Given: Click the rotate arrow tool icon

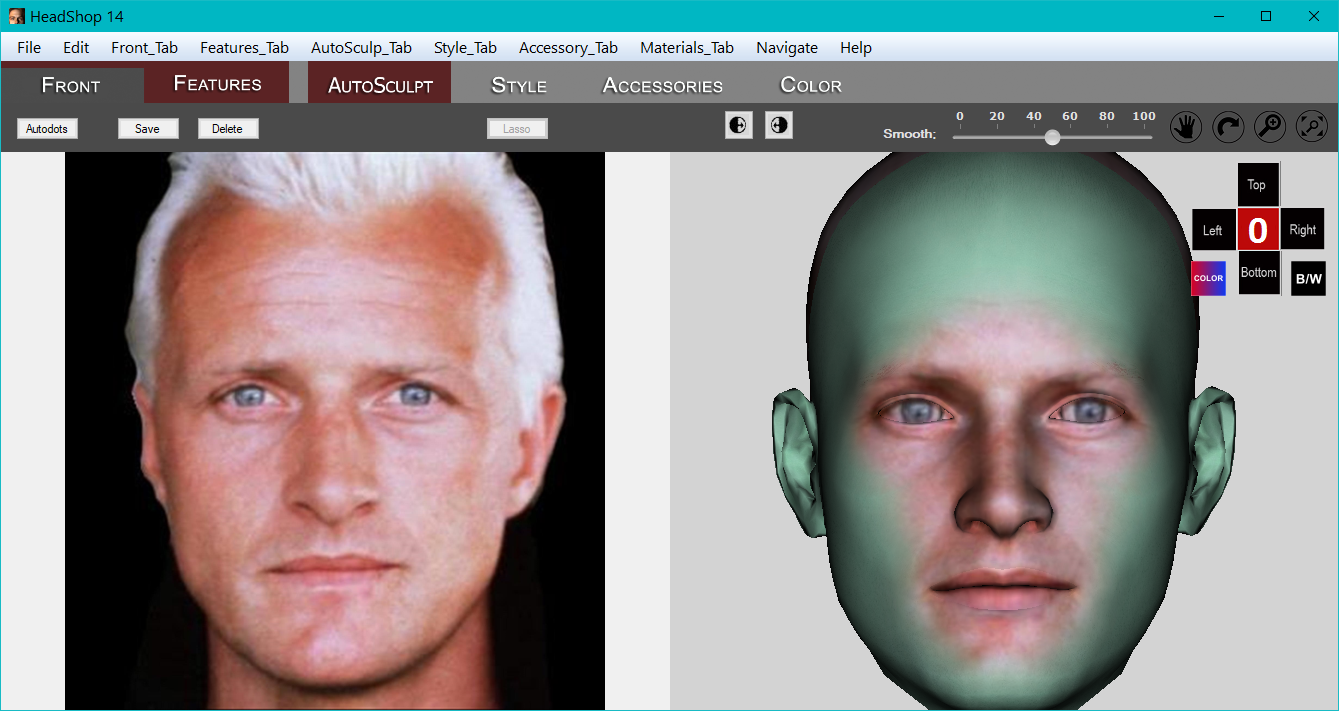Looking at the screenshot, I should tap(1229, 126).
